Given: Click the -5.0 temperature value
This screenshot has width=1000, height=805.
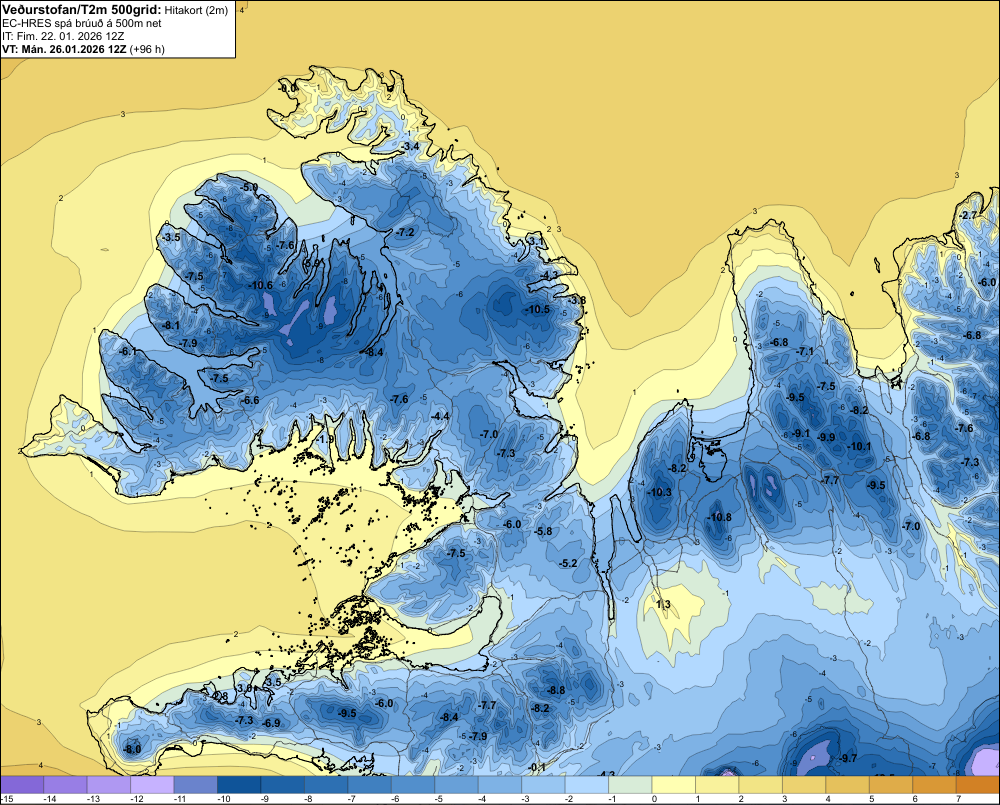Looking at the screenshot, I should 250,187.
